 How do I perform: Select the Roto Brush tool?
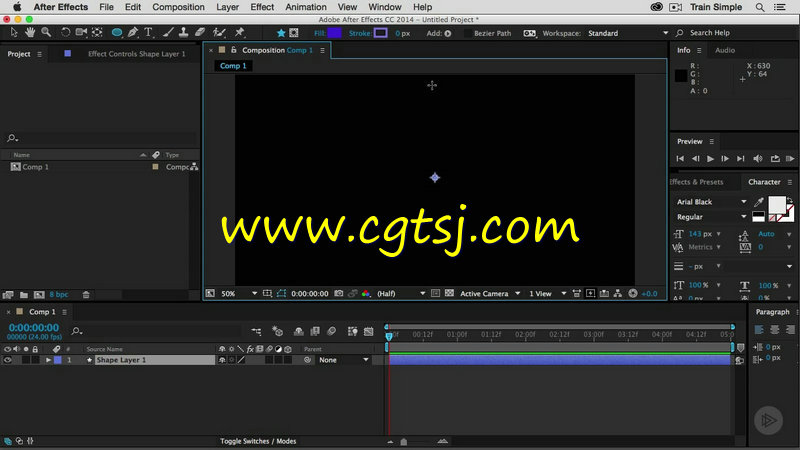point(219,33)
